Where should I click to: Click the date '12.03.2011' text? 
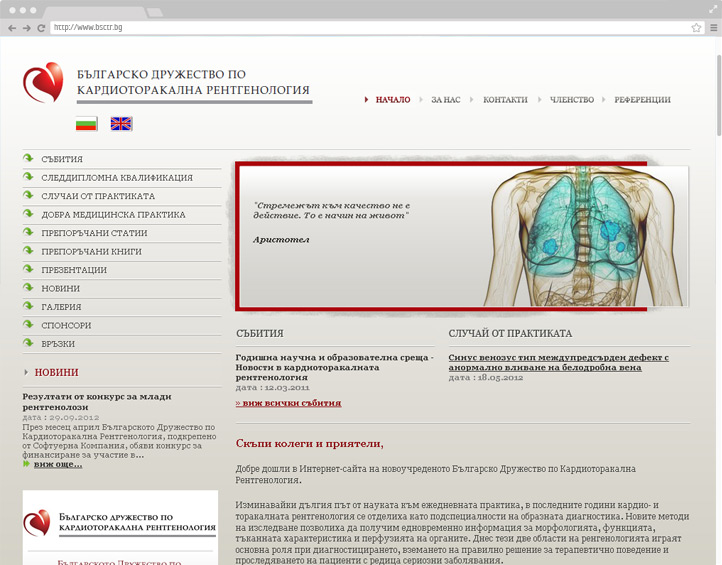pos(287,388)
